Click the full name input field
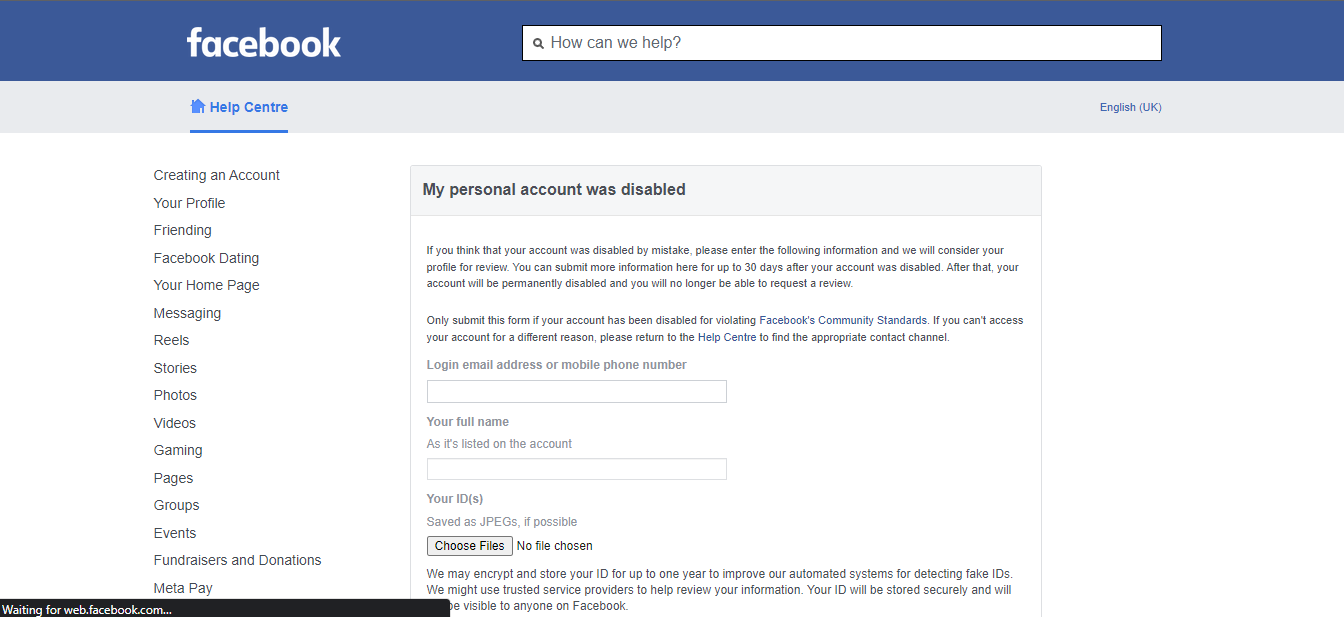 click(x=576, y=469)
